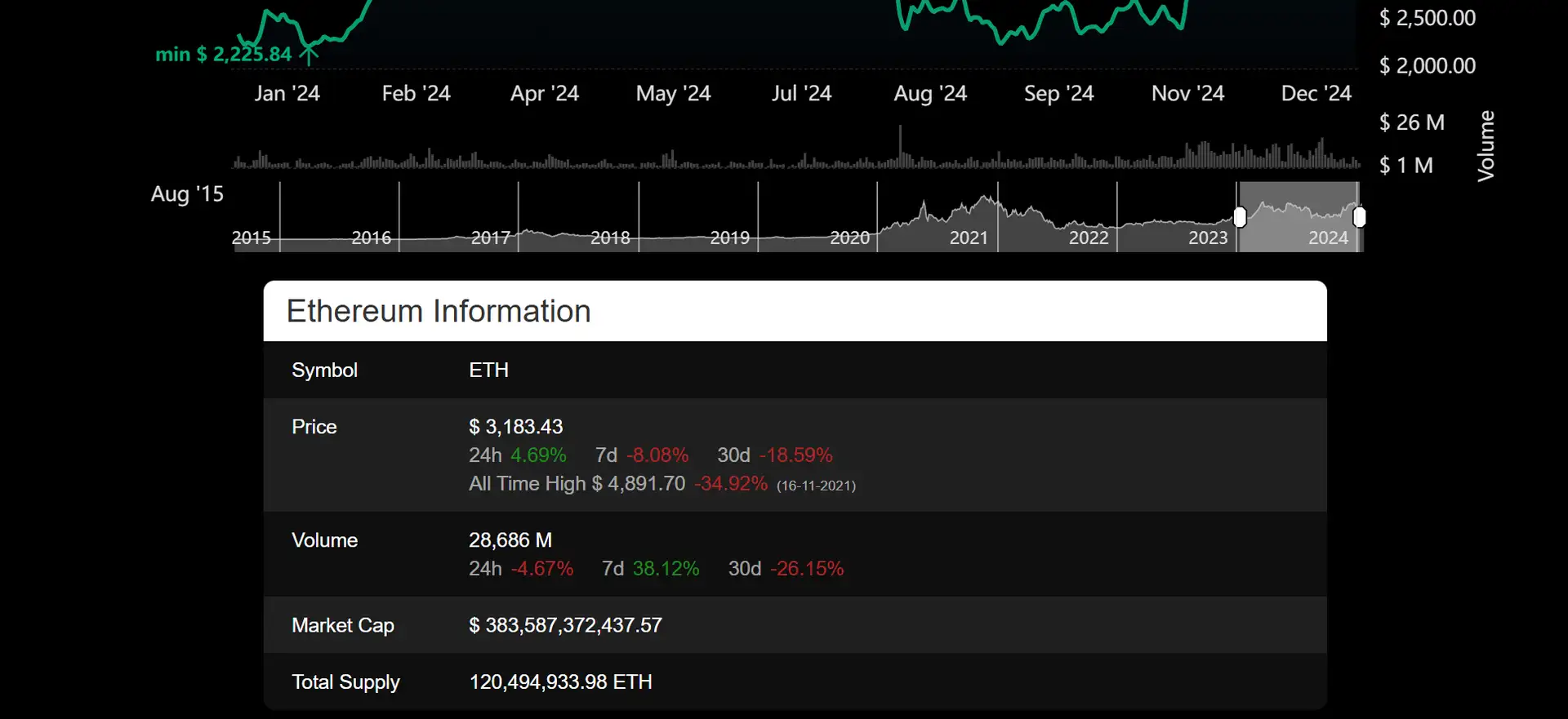Click the min $ 2,225.84 label
This screenshot has width=1568, height=719.
[x=223, y=55]
